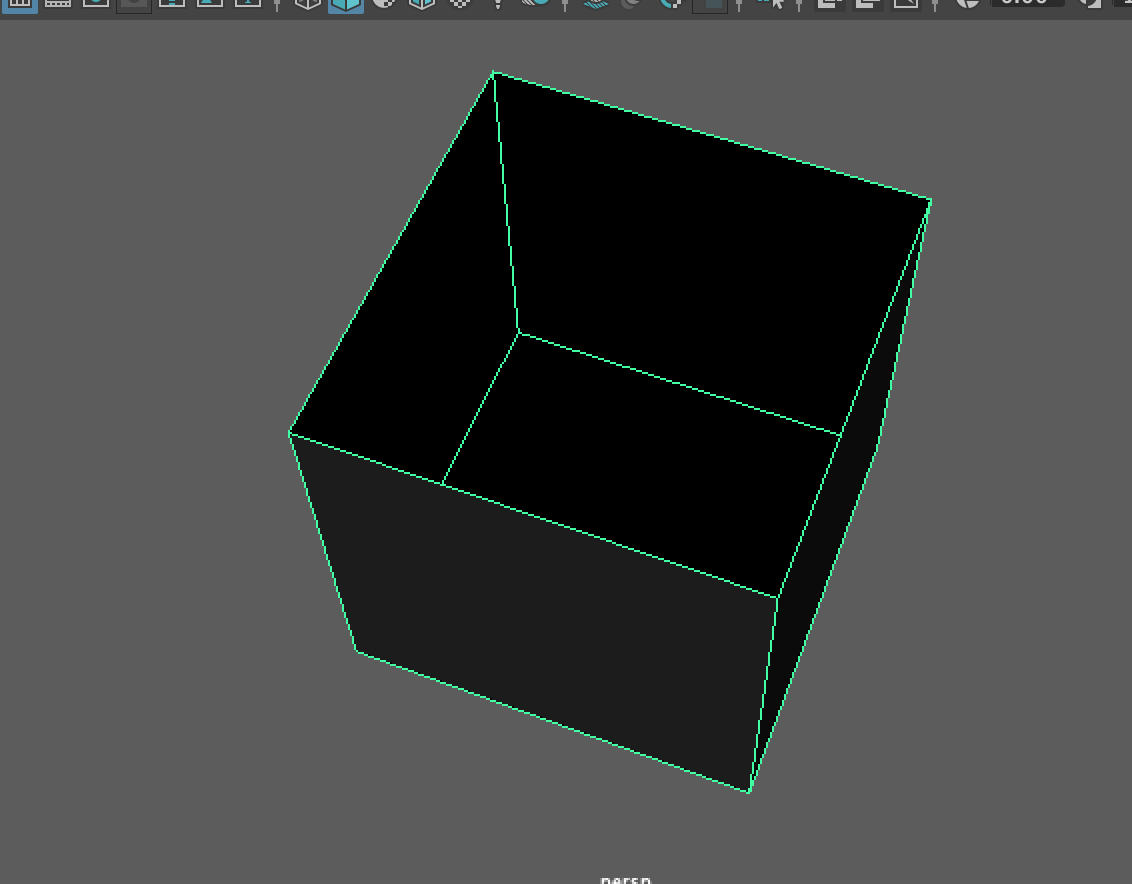Screen dimensions: 1132x884
Task: Select the cube's gray front face
Action: coord(549,614)
